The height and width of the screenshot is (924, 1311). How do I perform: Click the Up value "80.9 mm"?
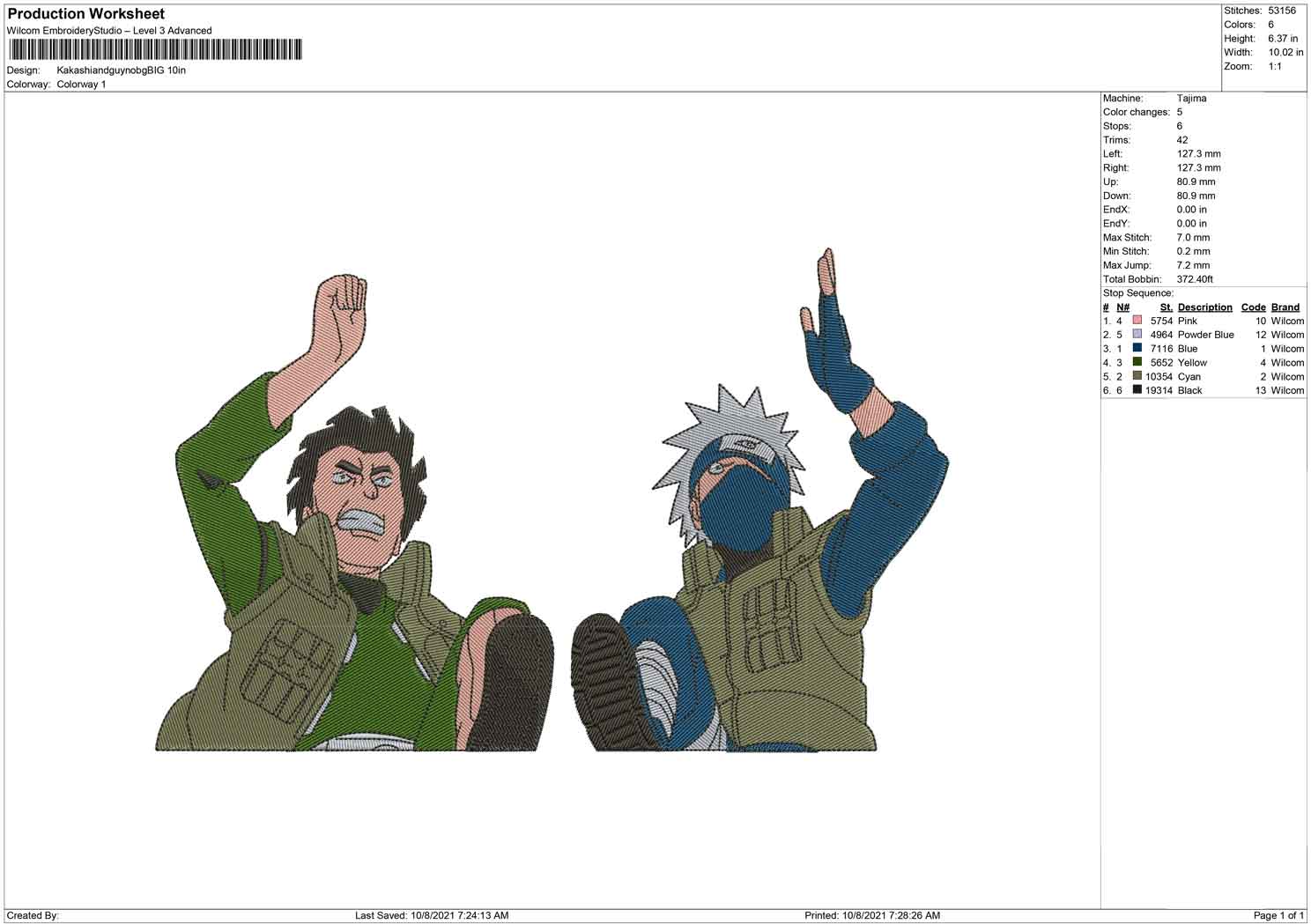pos(1196,182)
